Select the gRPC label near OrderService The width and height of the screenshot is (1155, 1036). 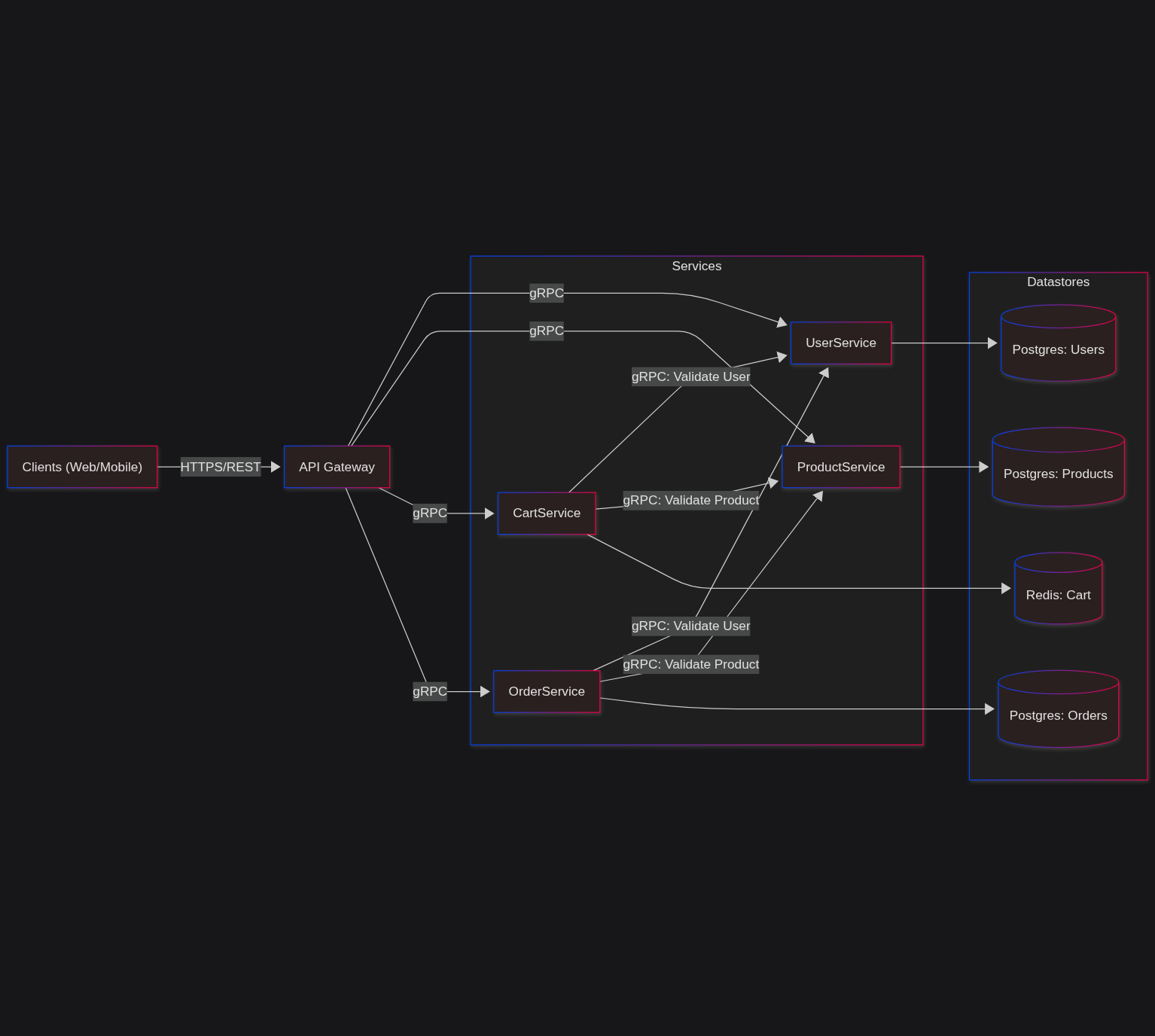(x=429, y=690)
